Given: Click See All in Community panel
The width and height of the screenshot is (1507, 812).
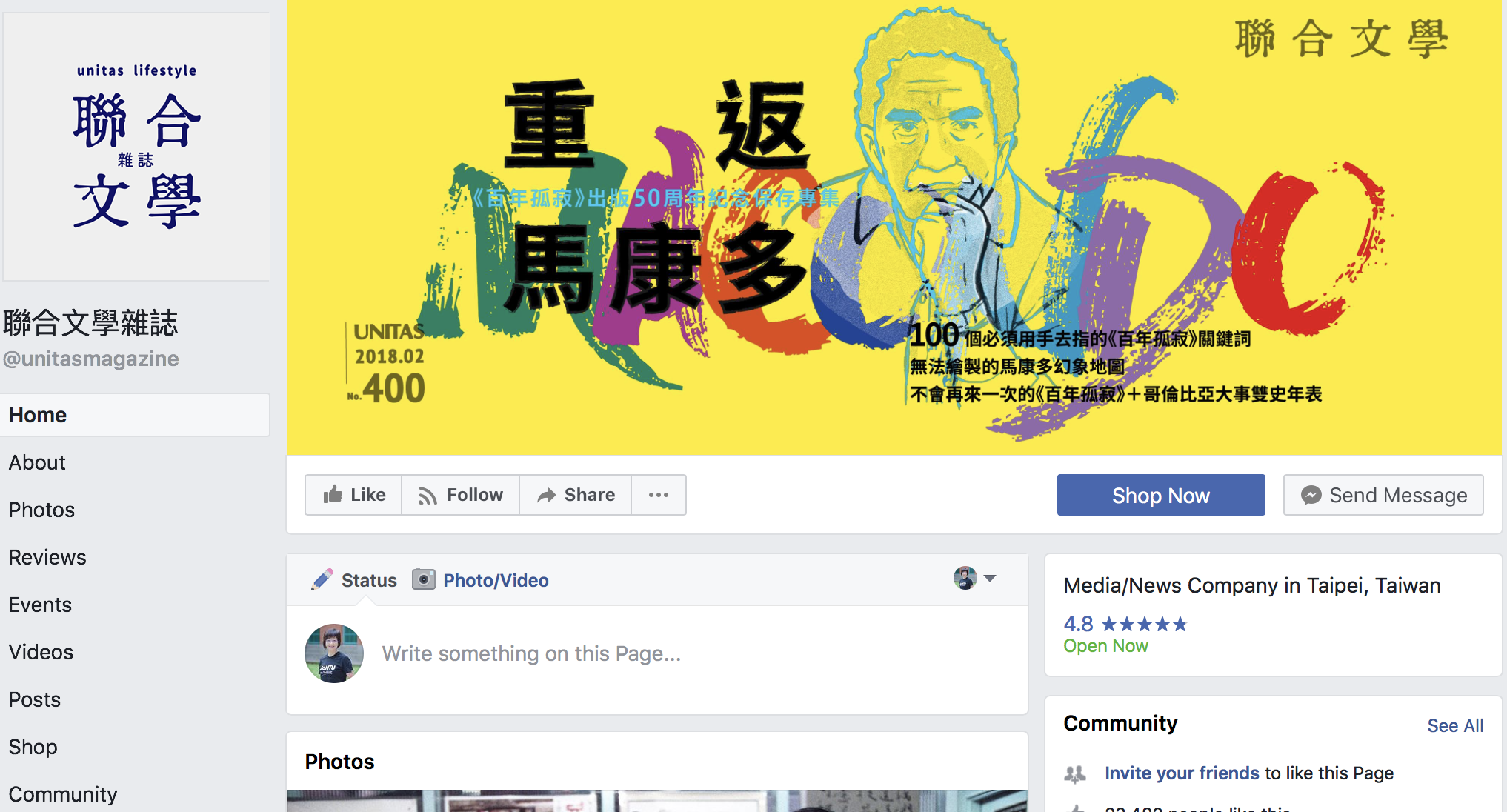Looking at the screenshot, I should [1455, 726].
